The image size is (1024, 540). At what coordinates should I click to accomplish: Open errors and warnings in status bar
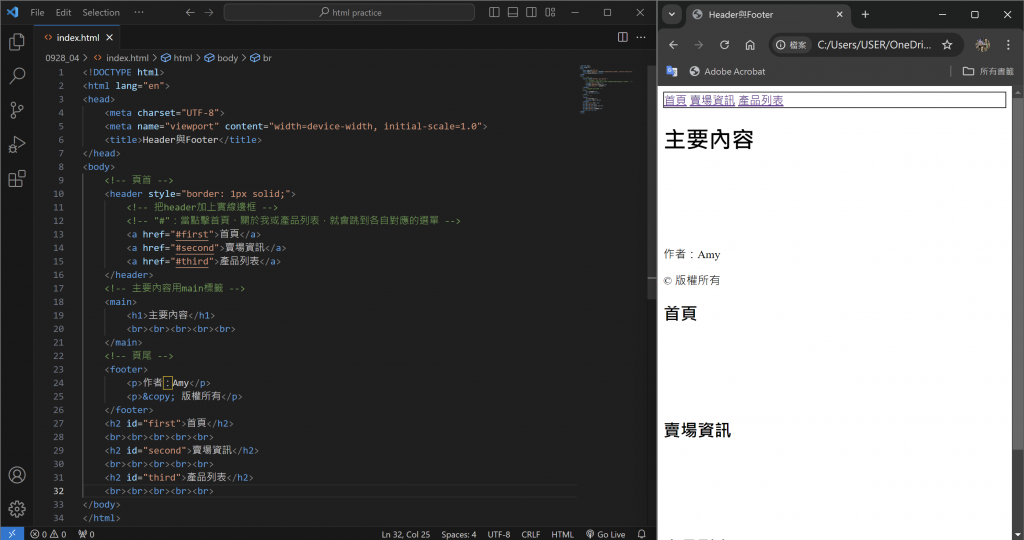coord(48,534)
